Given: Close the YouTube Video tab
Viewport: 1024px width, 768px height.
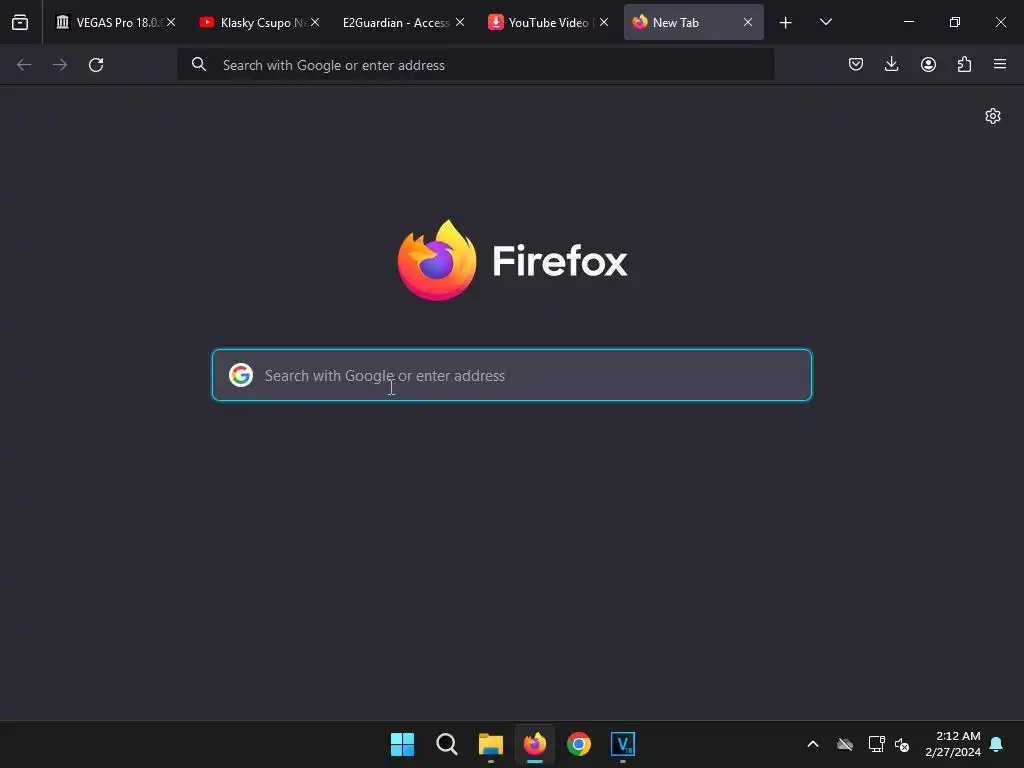Looking at the screenshot, I should [604, 22].
